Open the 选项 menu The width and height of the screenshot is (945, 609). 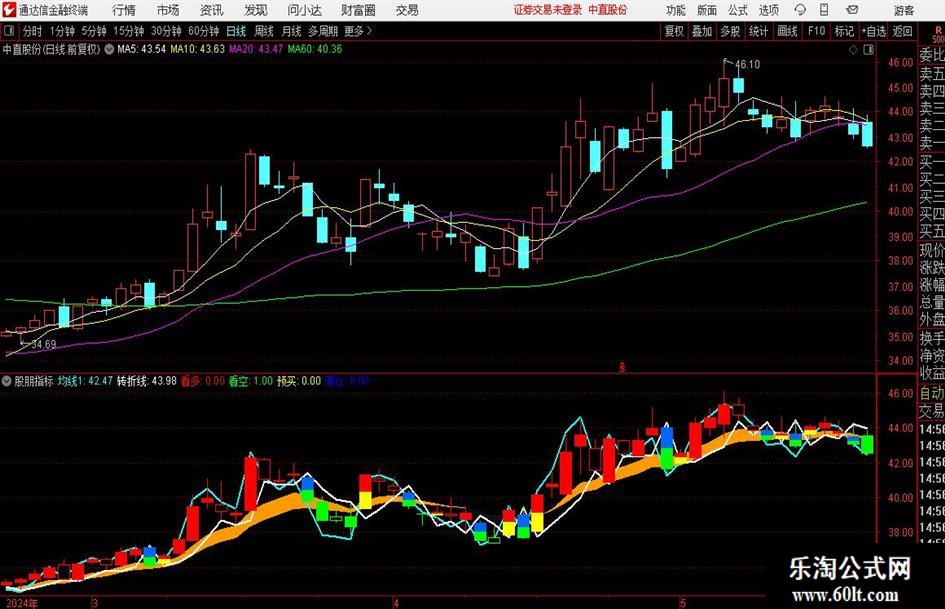pos(768,10)
